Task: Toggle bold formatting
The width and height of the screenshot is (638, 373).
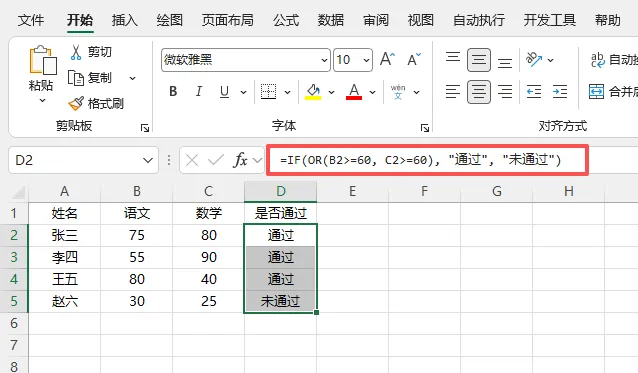Action: [x=173, y=92]
